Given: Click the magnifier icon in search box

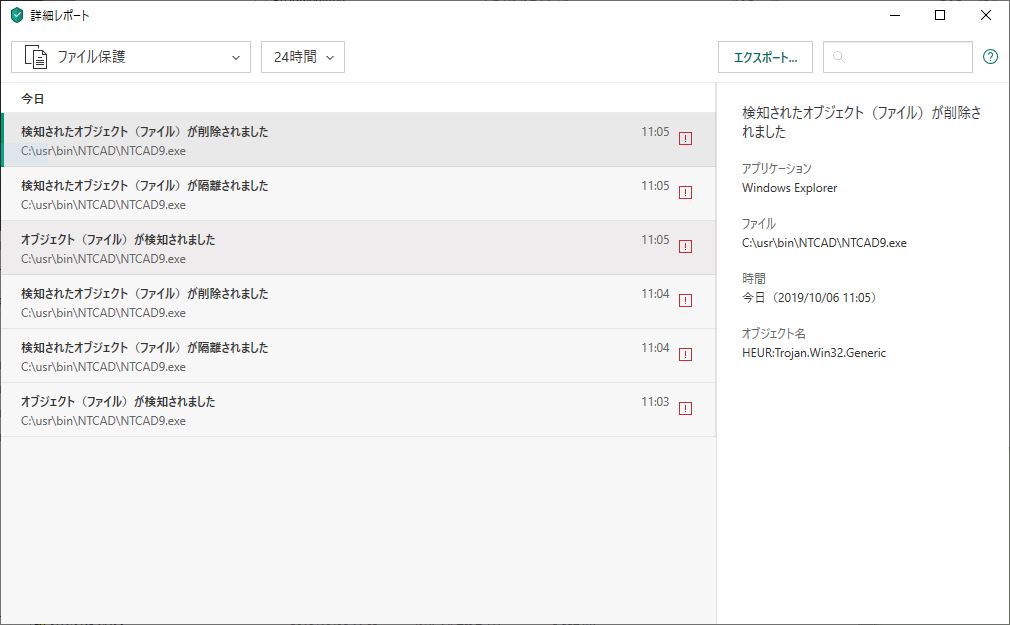Looking at the screenshot, I should pos(839,57).
